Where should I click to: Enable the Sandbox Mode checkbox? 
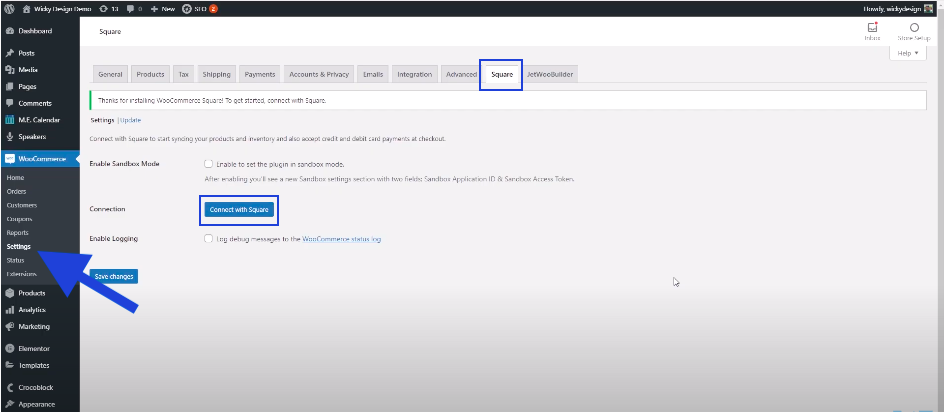pos(208,163)
